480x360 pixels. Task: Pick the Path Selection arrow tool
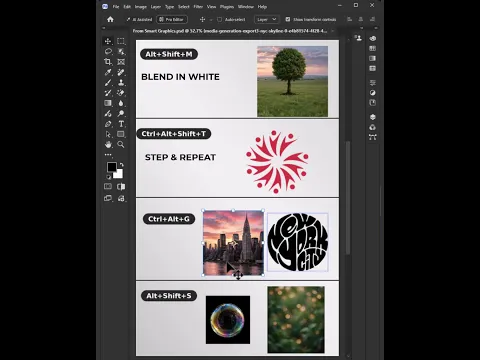point(108,134)
